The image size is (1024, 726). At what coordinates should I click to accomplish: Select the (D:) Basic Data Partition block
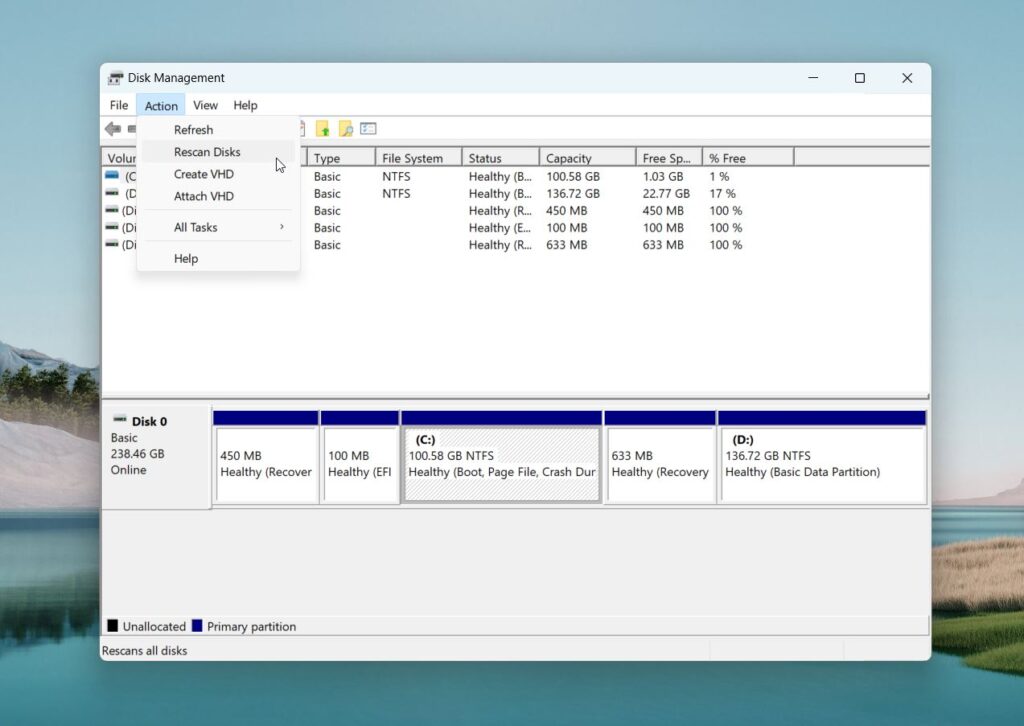[822, 457]
